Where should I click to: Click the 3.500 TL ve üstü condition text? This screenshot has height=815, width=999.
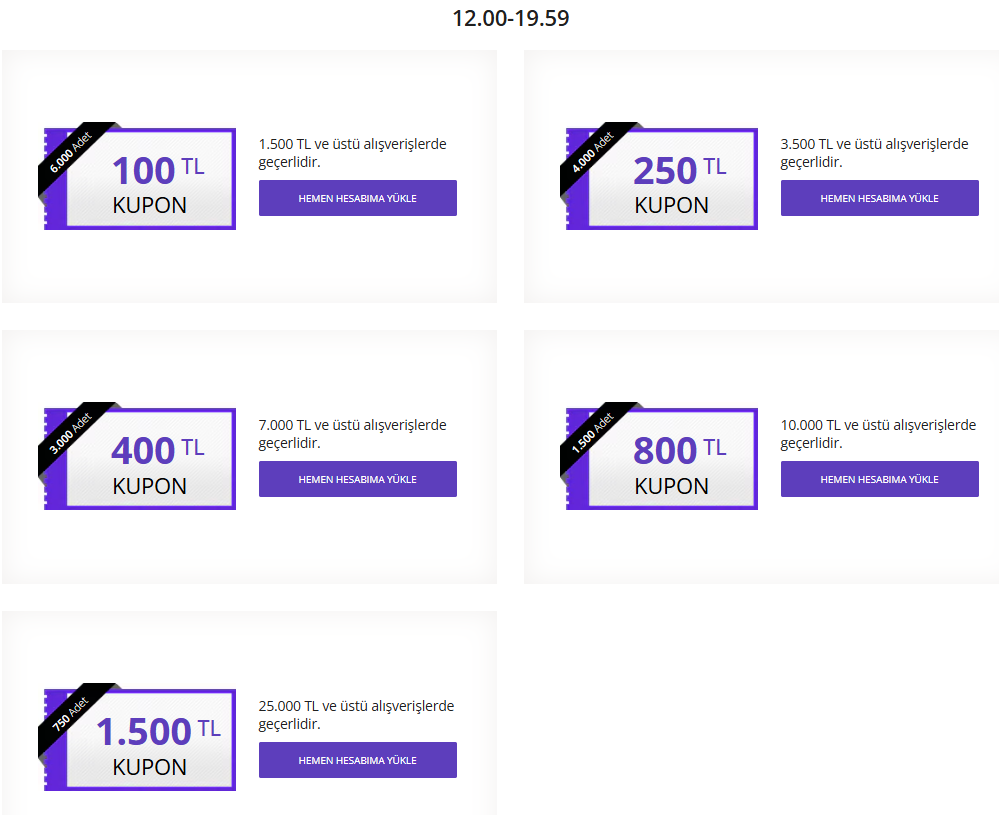874,153
